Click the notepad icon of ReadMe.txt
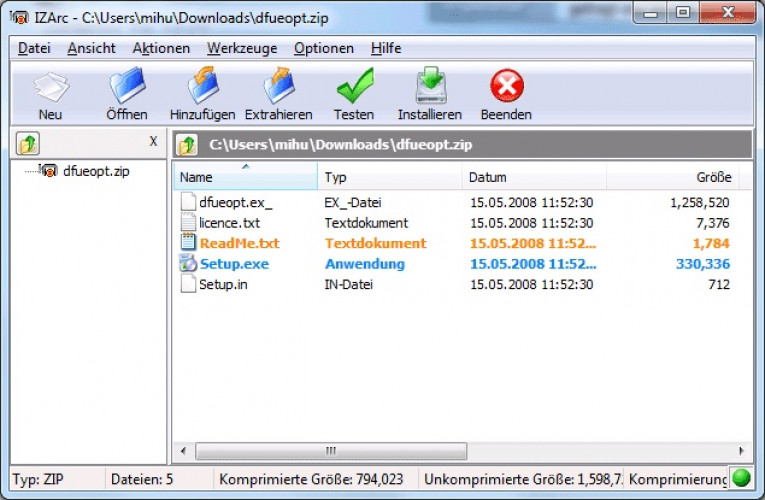The image size is (765, 500). click(x=188, y=243)
